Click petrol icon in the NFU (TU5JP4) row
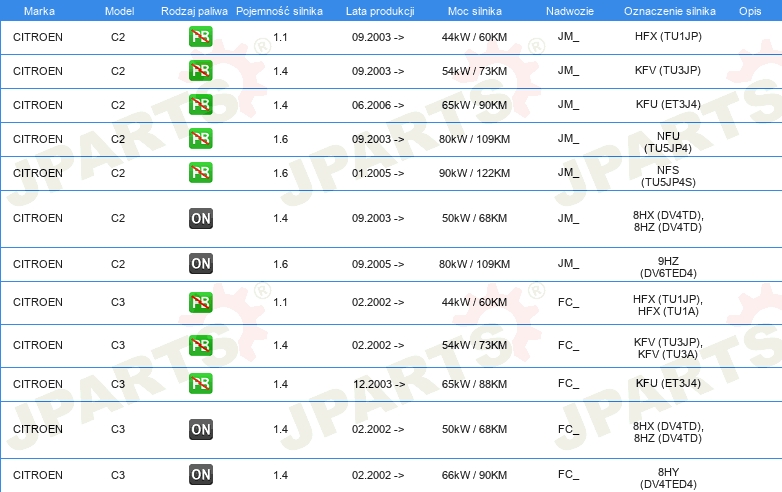782x492 pixels. (200, 139)
